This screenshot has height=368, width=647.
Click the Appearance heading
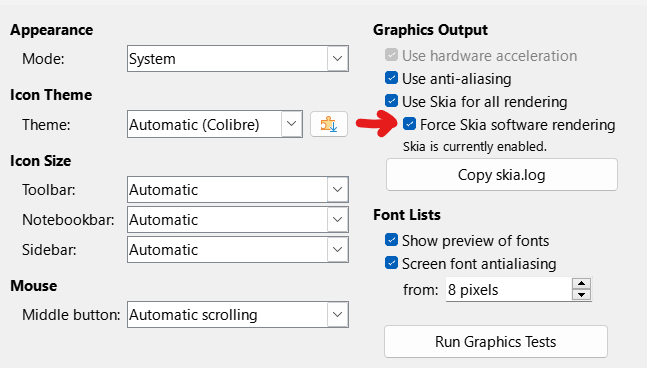click(x=52, y=30)
